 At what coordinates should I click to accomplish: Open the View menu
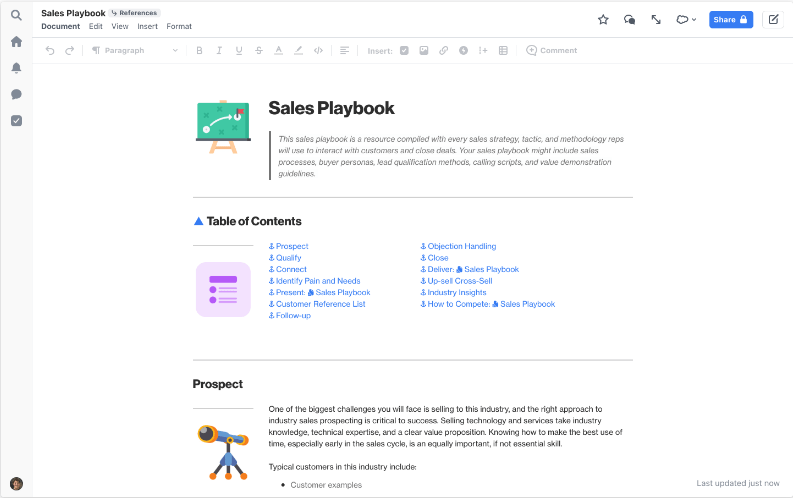tap(120, 26)
